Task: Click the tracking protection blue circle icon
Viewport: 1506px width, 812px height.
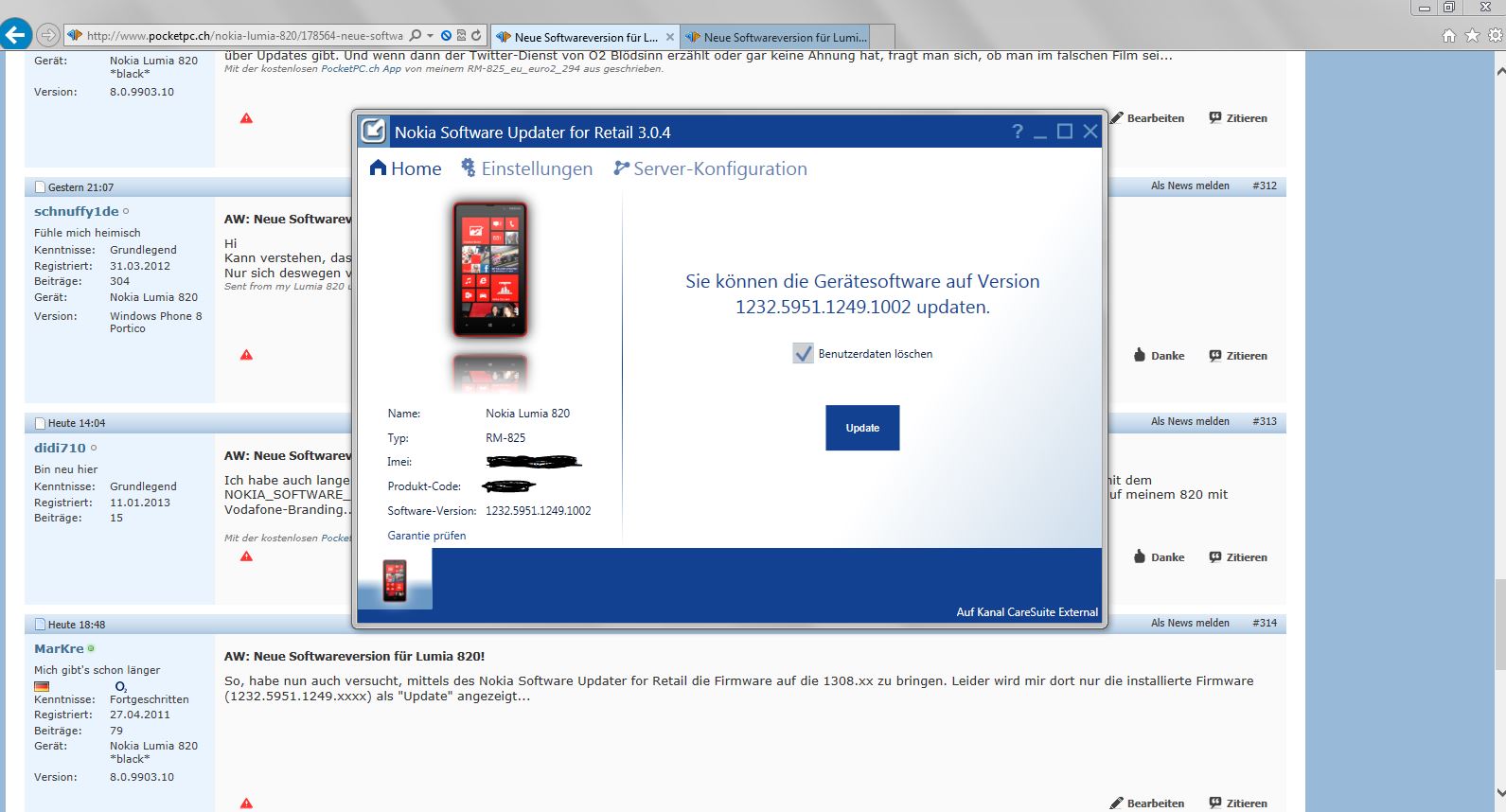Action: point(447,36)
